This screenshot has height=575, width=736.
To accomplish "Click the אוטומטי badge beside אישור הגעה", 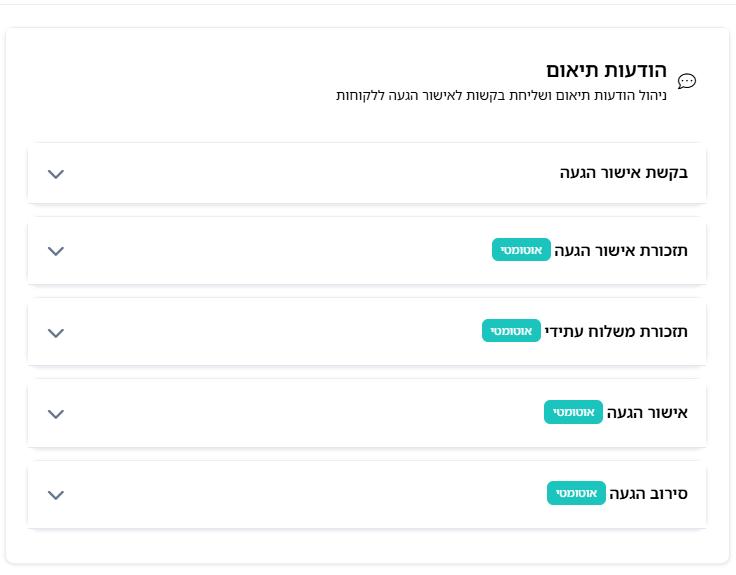I will pos(573,412).
